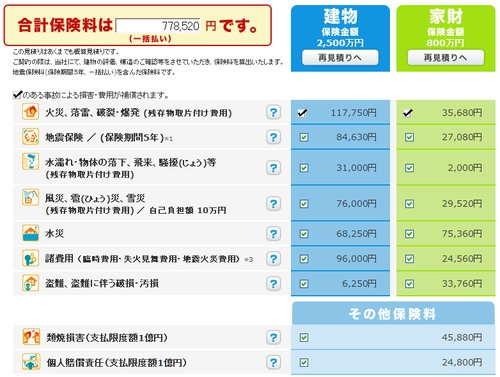The image size is (500, 377).
Task: Uncheck 類焼損害 checkbox 45,880円
Action: (x=304, y=338)
